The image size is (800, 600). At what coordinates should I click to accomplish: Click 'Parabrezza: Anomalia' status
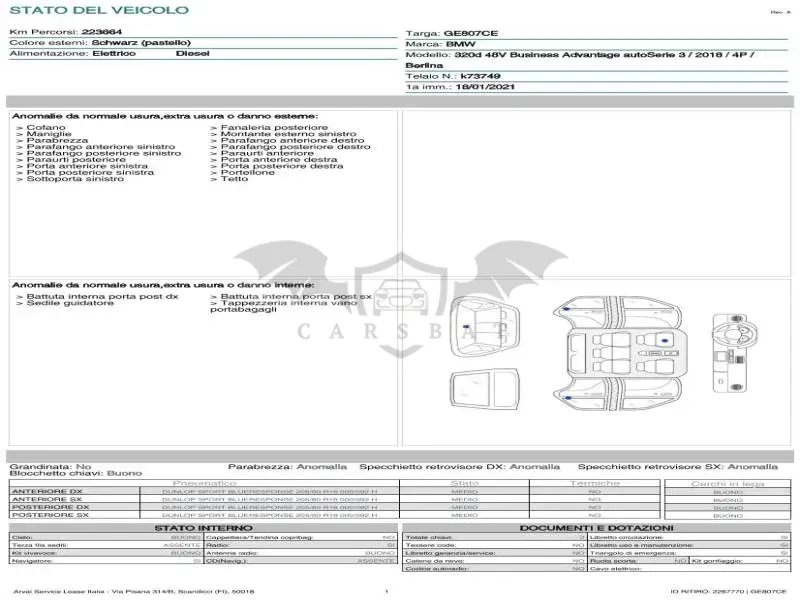click(287, 467)
